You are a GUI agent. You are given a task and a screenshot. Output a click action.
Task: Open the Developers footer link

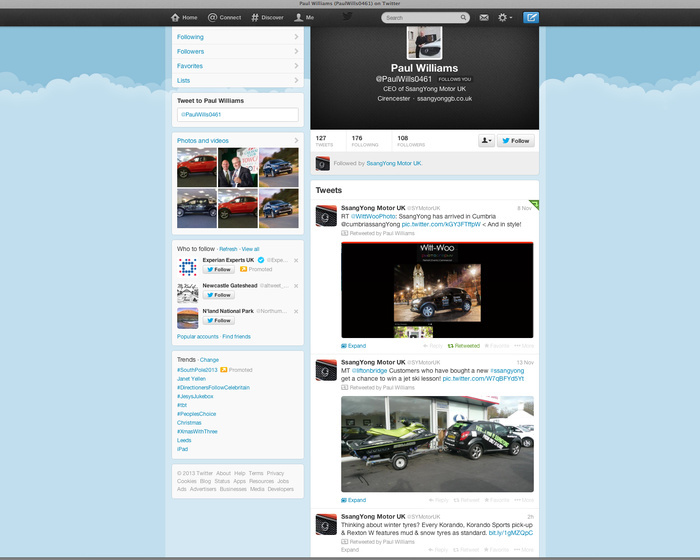coord(281,489)
